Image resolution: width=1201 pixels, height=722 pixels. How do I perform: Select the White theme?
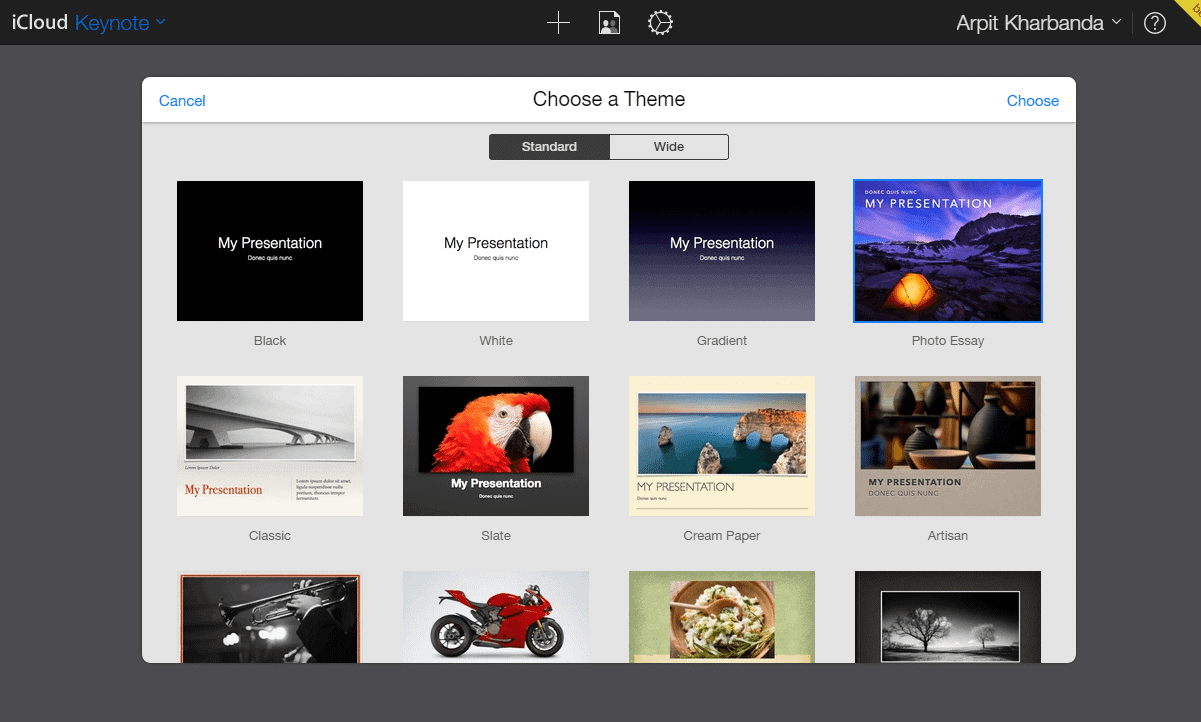tap(495, 250)
